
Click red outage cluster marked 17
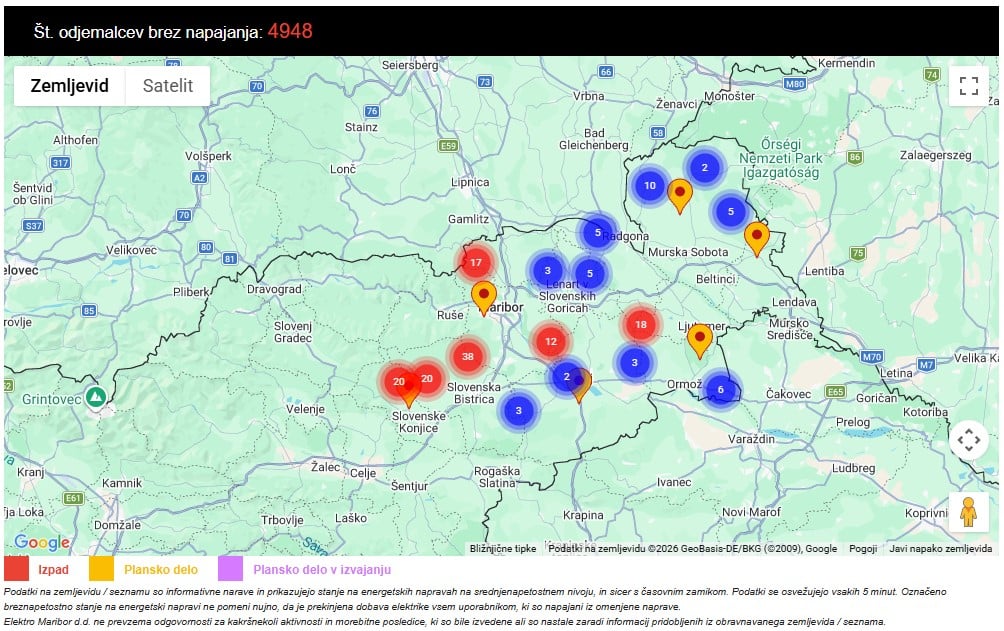coord(476,263)
